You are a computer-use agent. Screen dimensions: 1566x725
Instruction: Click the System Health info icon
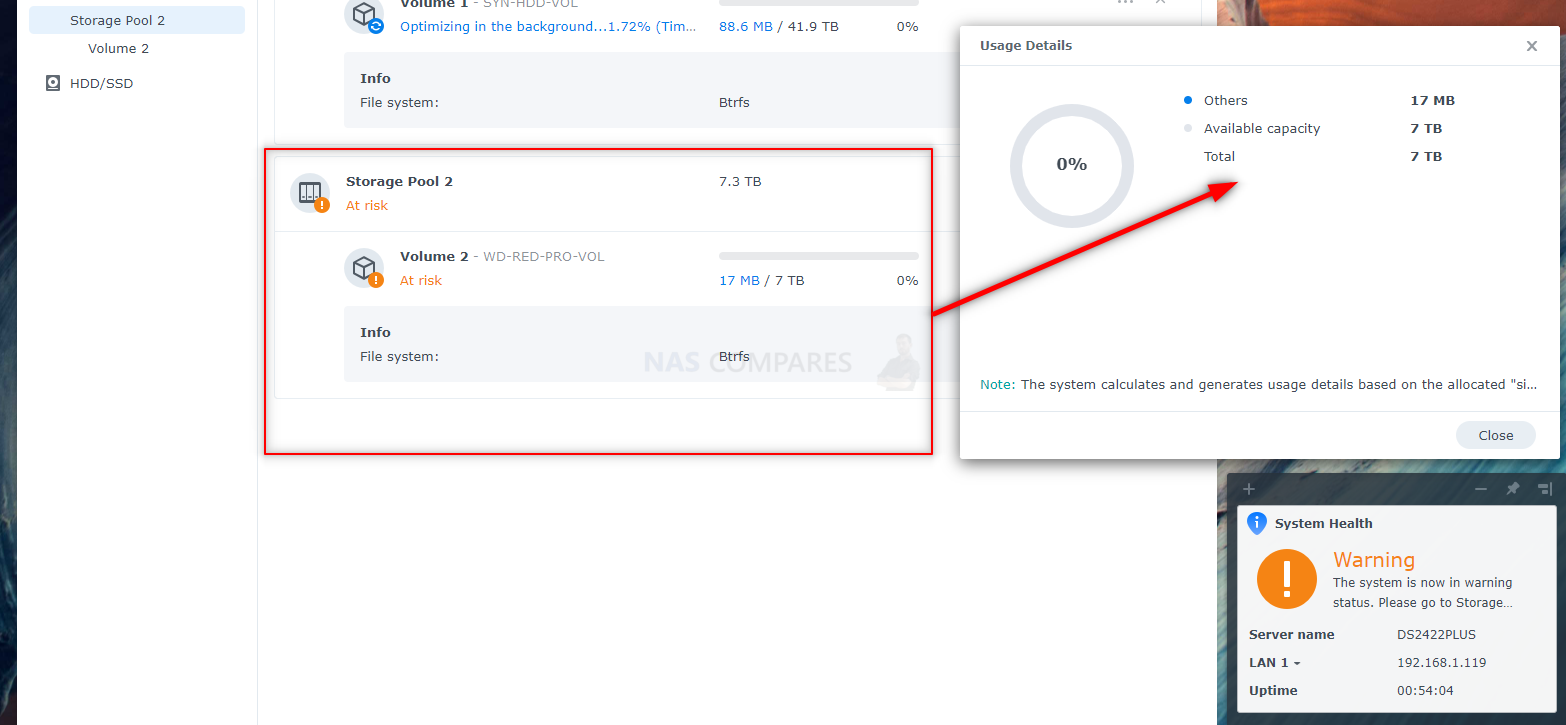coord(1257,523)
